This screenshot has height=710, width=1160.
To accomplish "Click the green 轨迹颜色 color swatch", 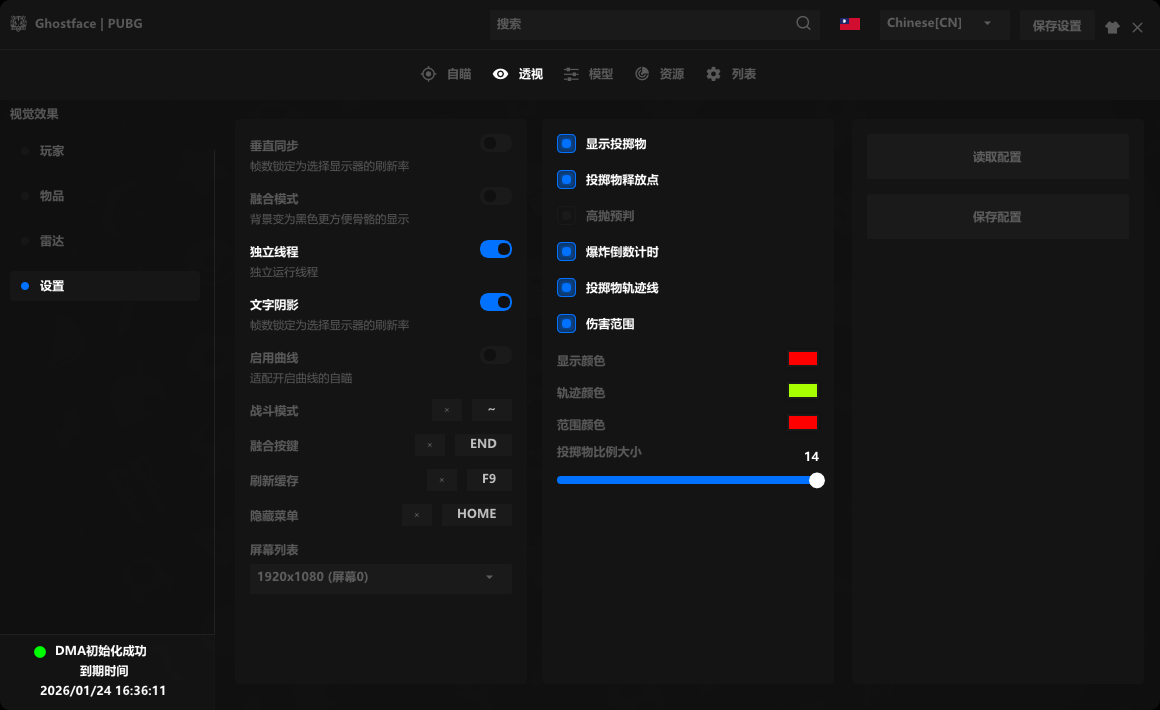I will [802, 391].
